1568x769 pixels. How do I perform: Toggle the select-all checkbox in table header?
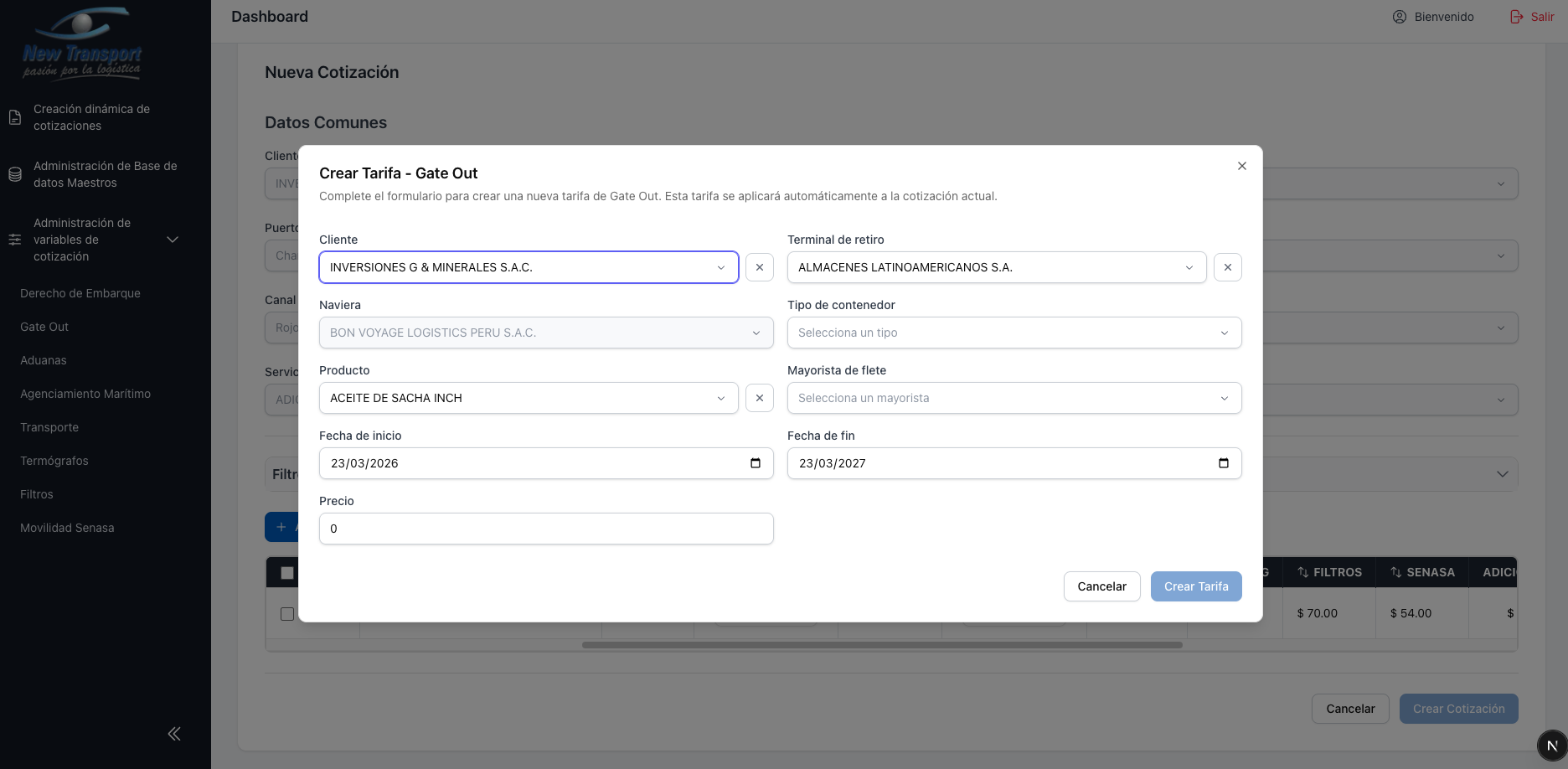[287, 573]
